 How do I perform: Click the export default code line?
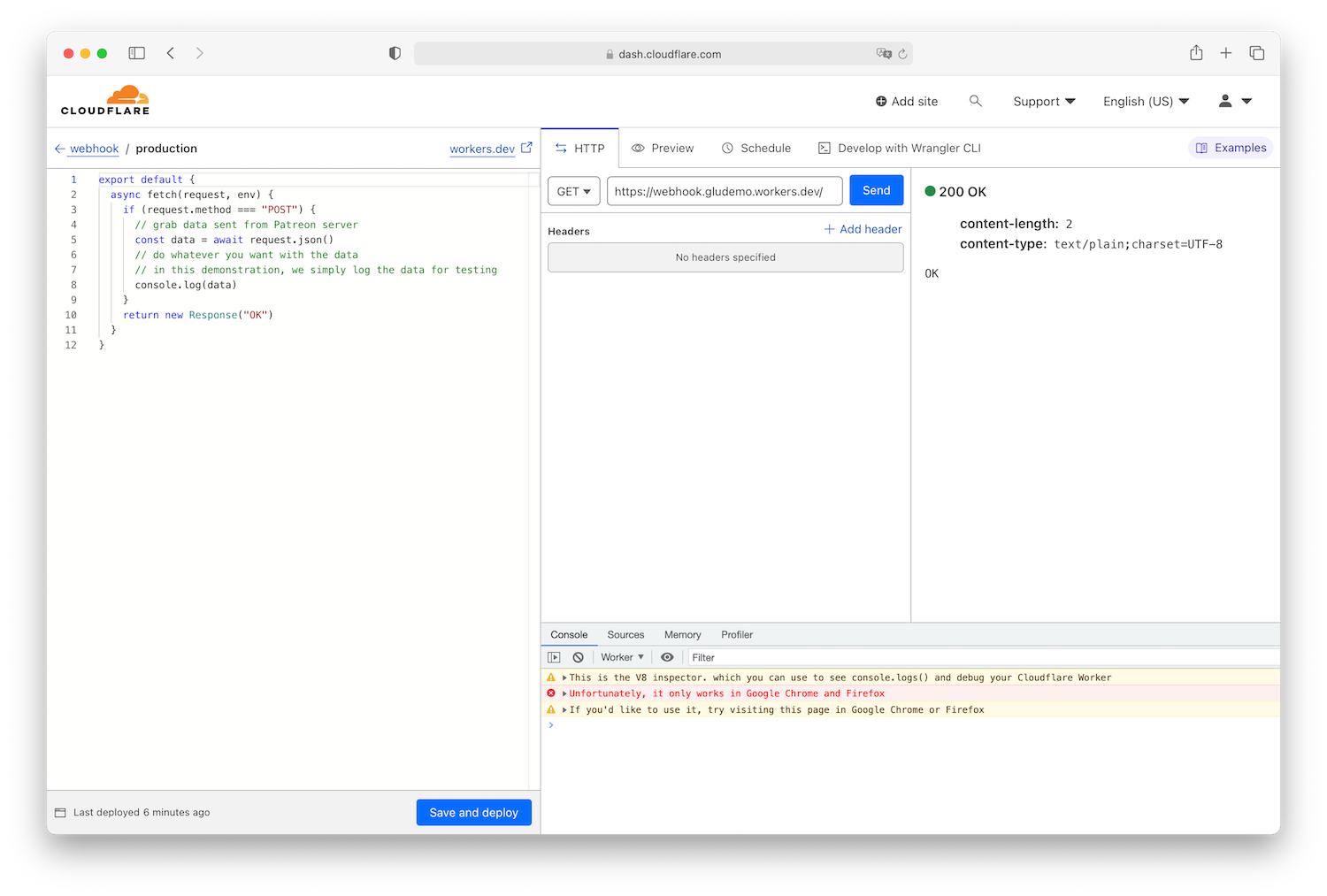147,180
